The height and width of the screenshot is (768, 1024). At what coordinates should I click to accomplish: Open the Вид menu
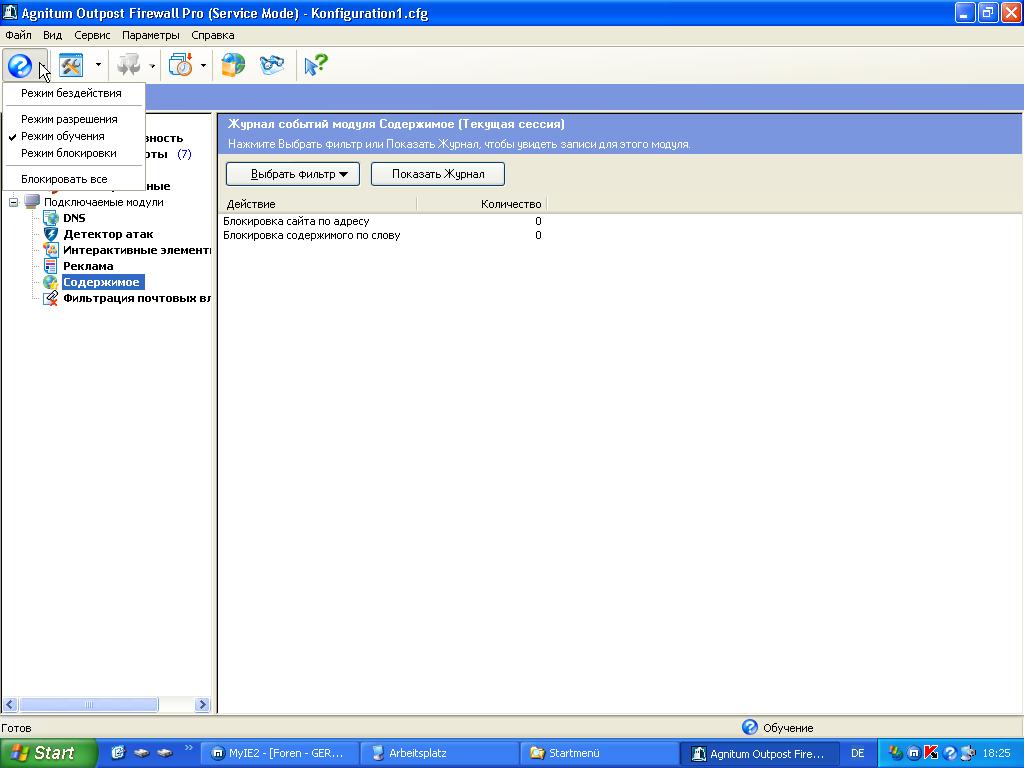click(x=52, y=35)
